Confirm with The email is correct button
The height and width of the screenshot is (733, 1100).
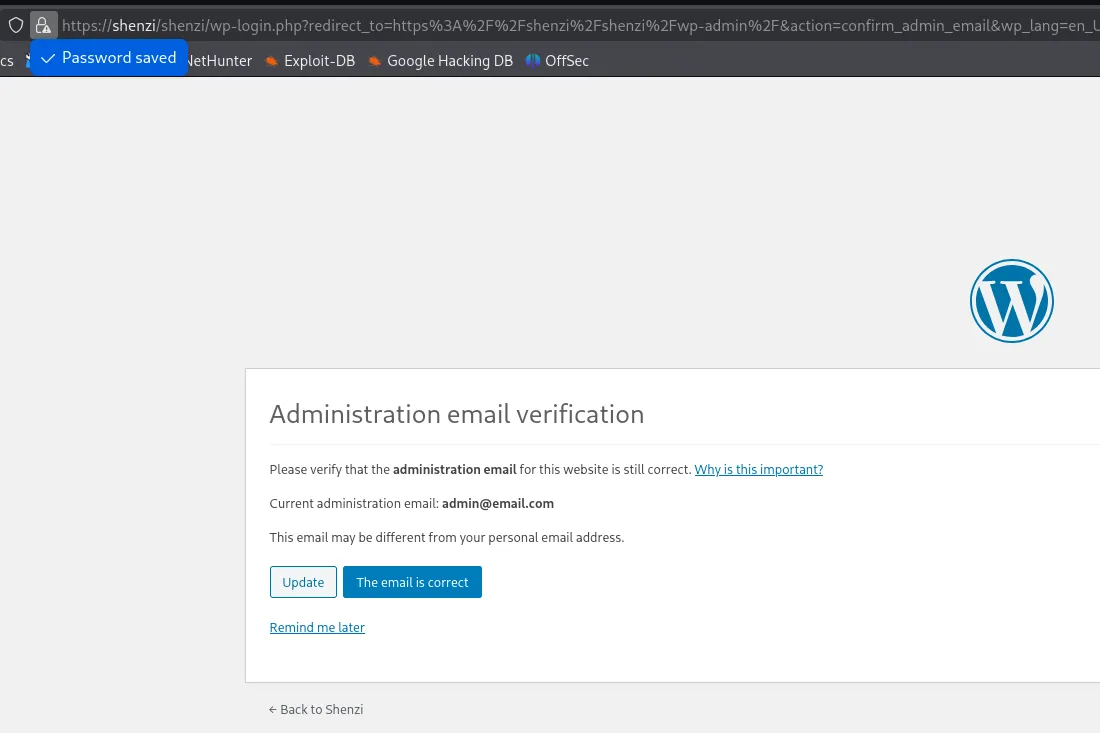(412, 582)
